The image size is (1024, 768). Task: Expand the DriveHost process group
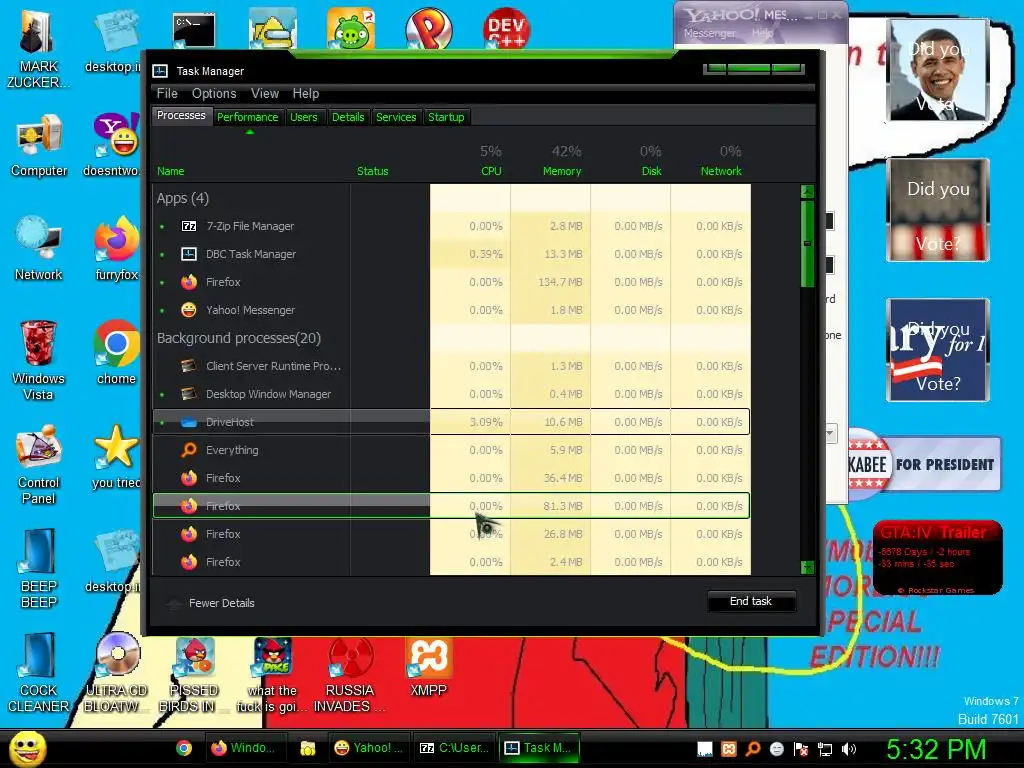click(x=162, y=423)
